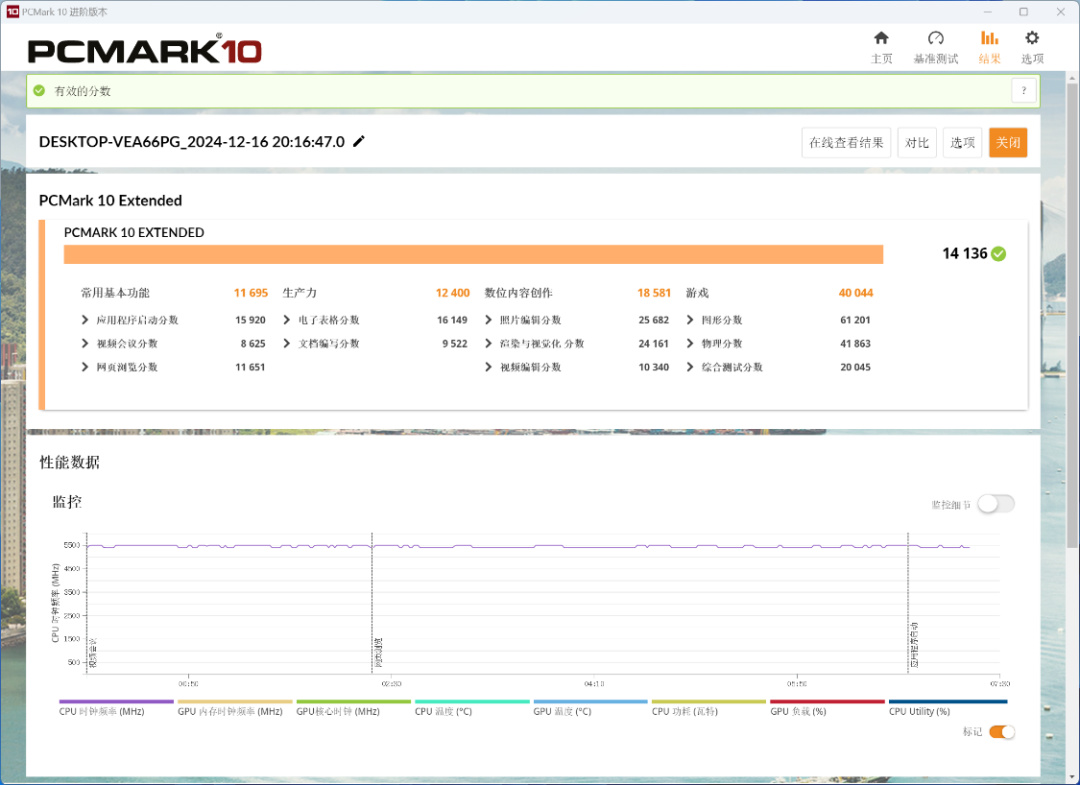1080x785 pixels.
Task: Expand 照片编辑分数 row
Action: pyautogui.click(x=488, y=320)
